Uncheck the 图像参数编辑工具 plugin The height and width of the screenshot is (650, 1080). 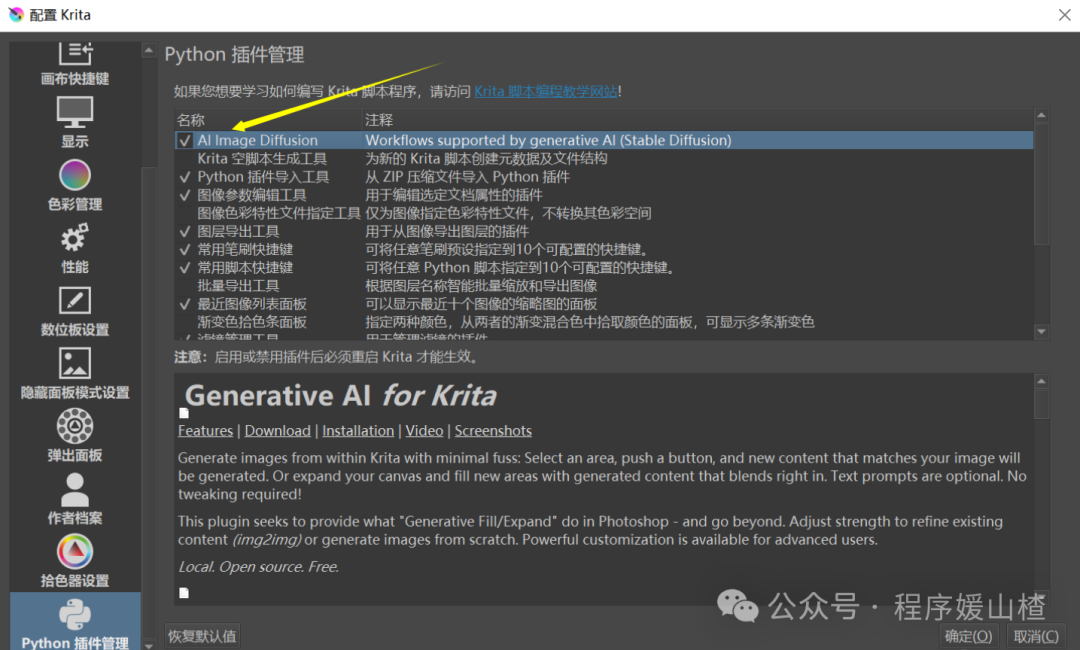pyautogui.click(x=185, y=195)
